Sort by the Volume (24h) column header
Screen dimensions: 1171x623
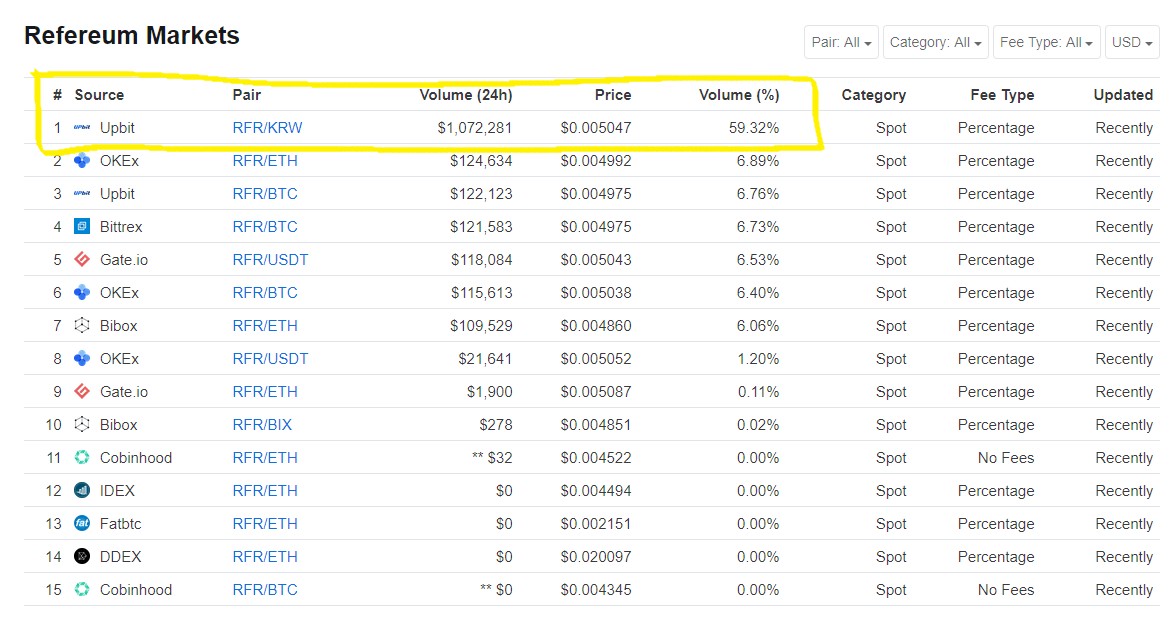click(466, 95)
